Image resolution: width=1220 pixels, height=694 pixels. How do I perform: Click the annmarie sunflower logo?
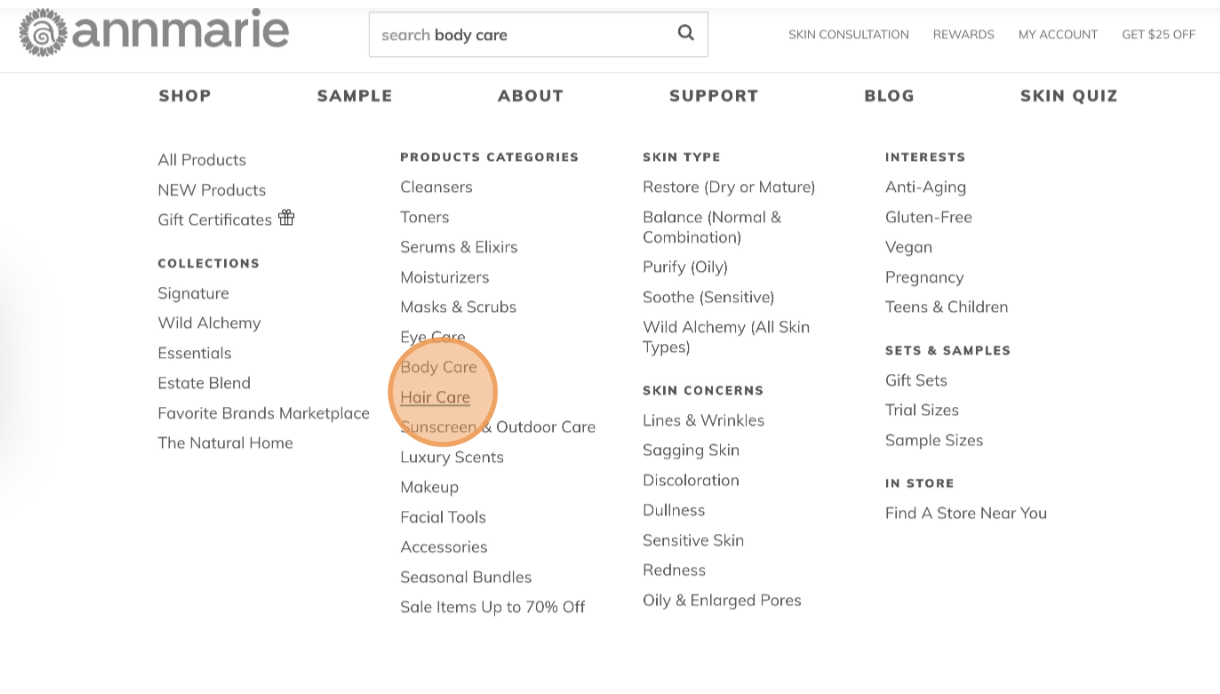(43, 33)
